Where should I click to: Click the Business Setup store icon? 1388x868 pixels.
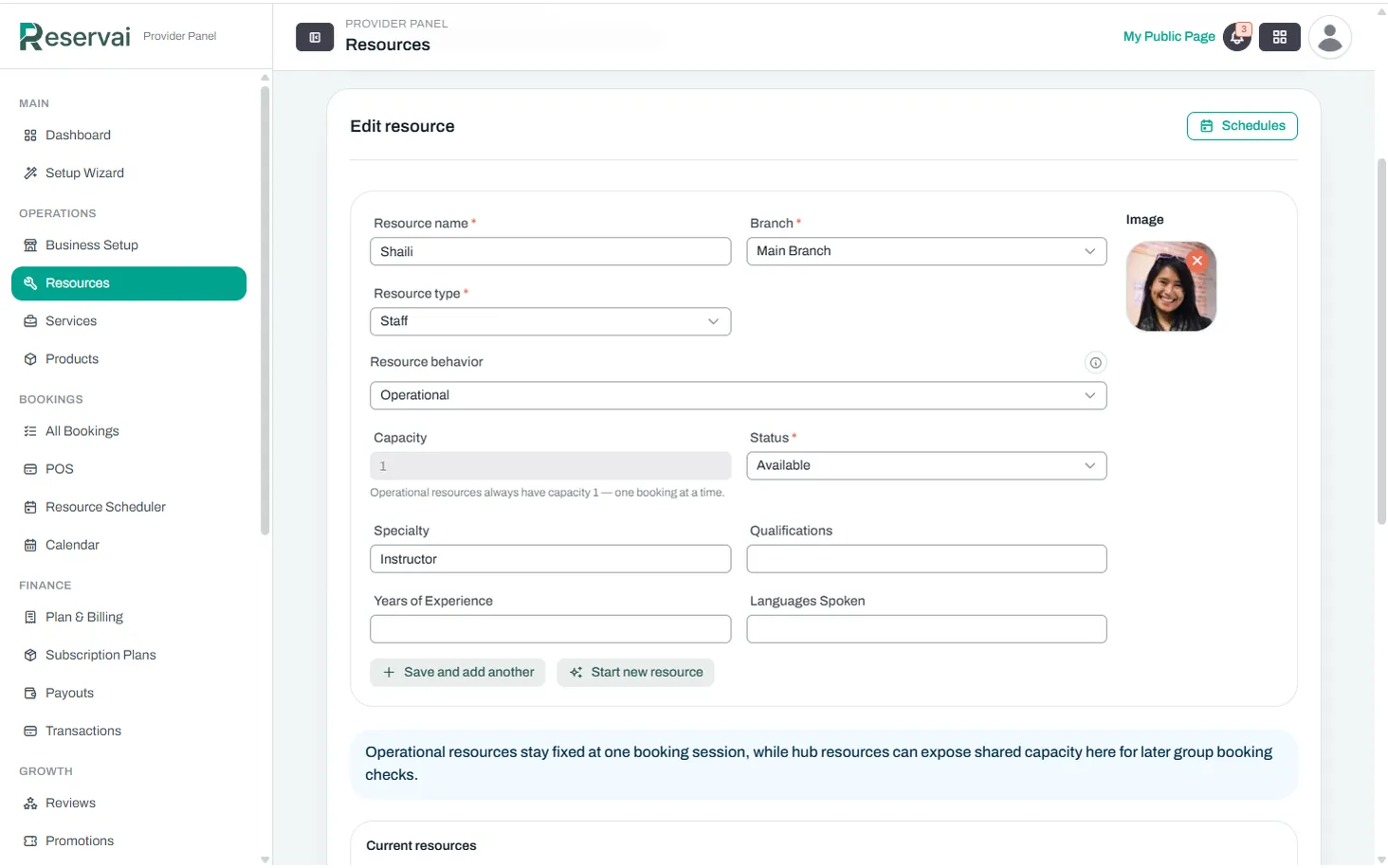[x=30, y=245]
